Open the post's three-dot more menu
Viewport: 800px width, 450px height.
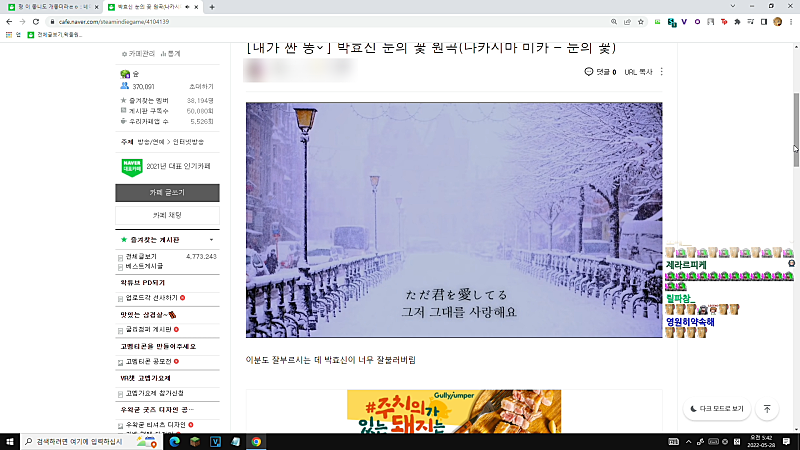tap(662, 72)
